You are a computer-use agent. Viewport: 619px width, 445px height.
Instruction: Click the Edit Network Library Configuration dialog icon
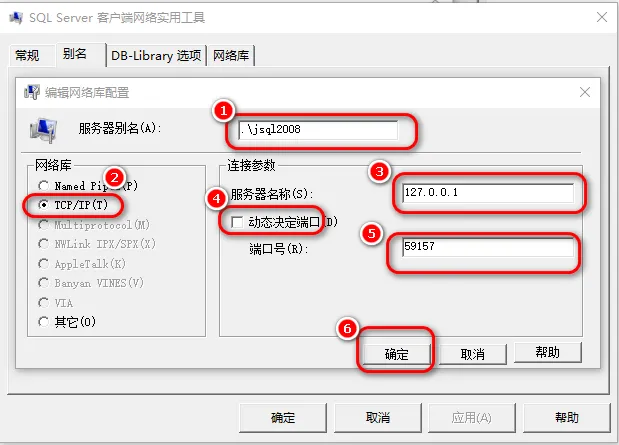[32, 92]
